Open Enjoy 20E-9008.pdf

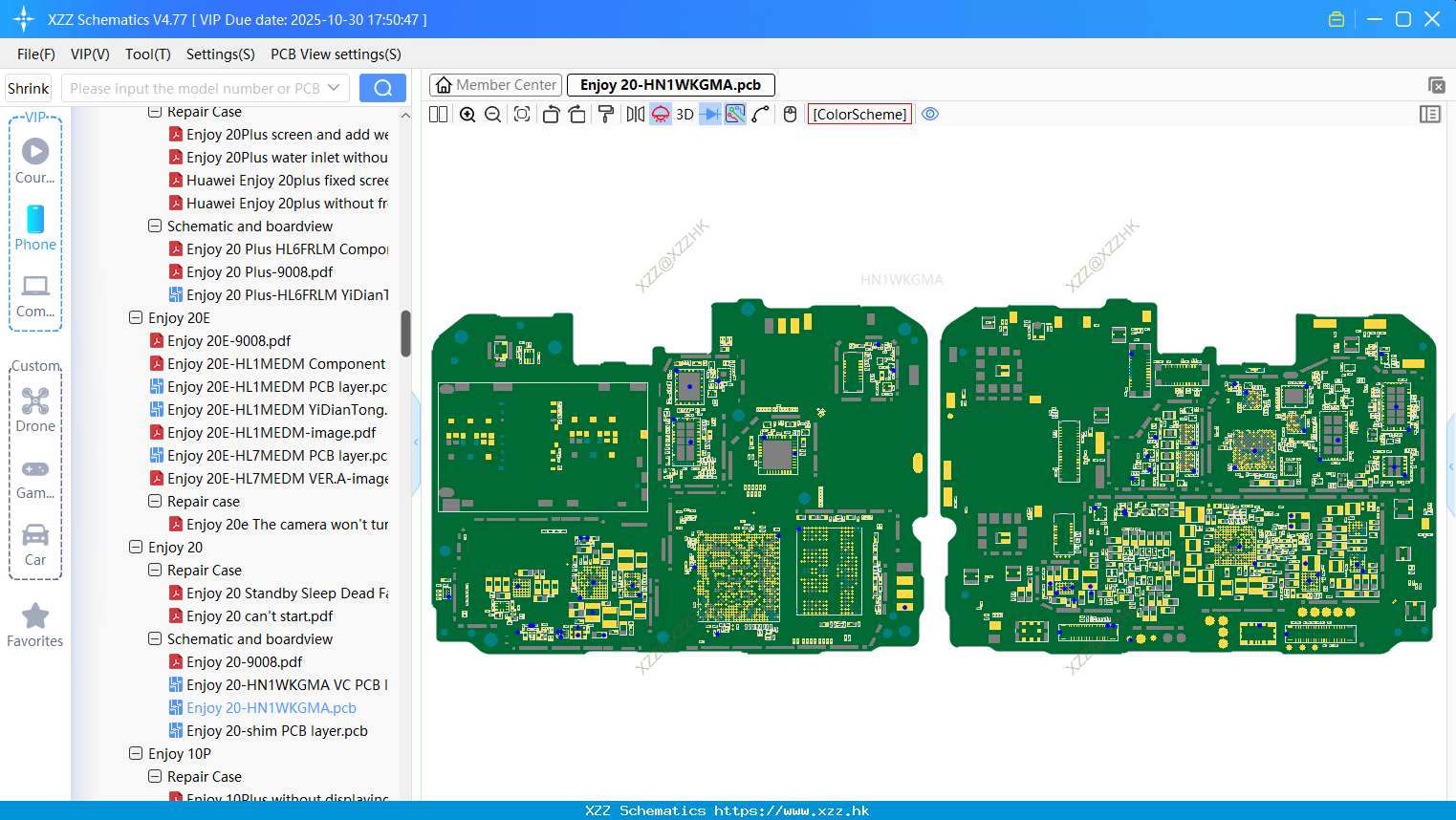point(228,341)
